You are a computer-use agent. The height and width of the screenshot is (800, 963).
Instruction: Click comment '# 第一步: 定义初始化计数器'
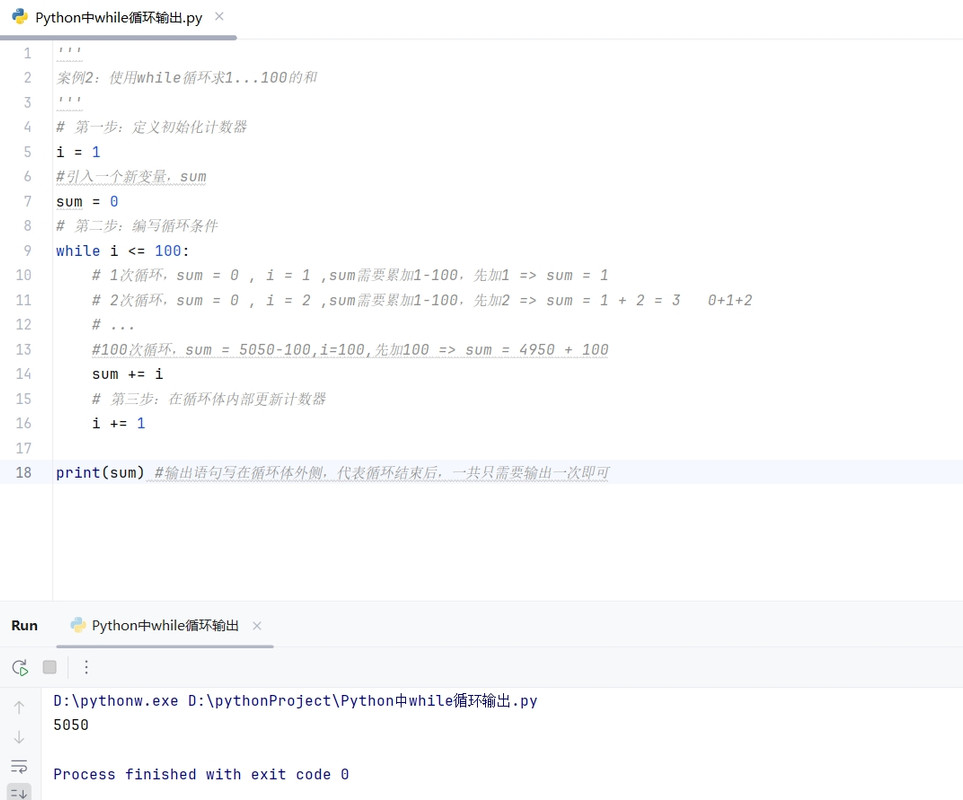tap(151, 127)
